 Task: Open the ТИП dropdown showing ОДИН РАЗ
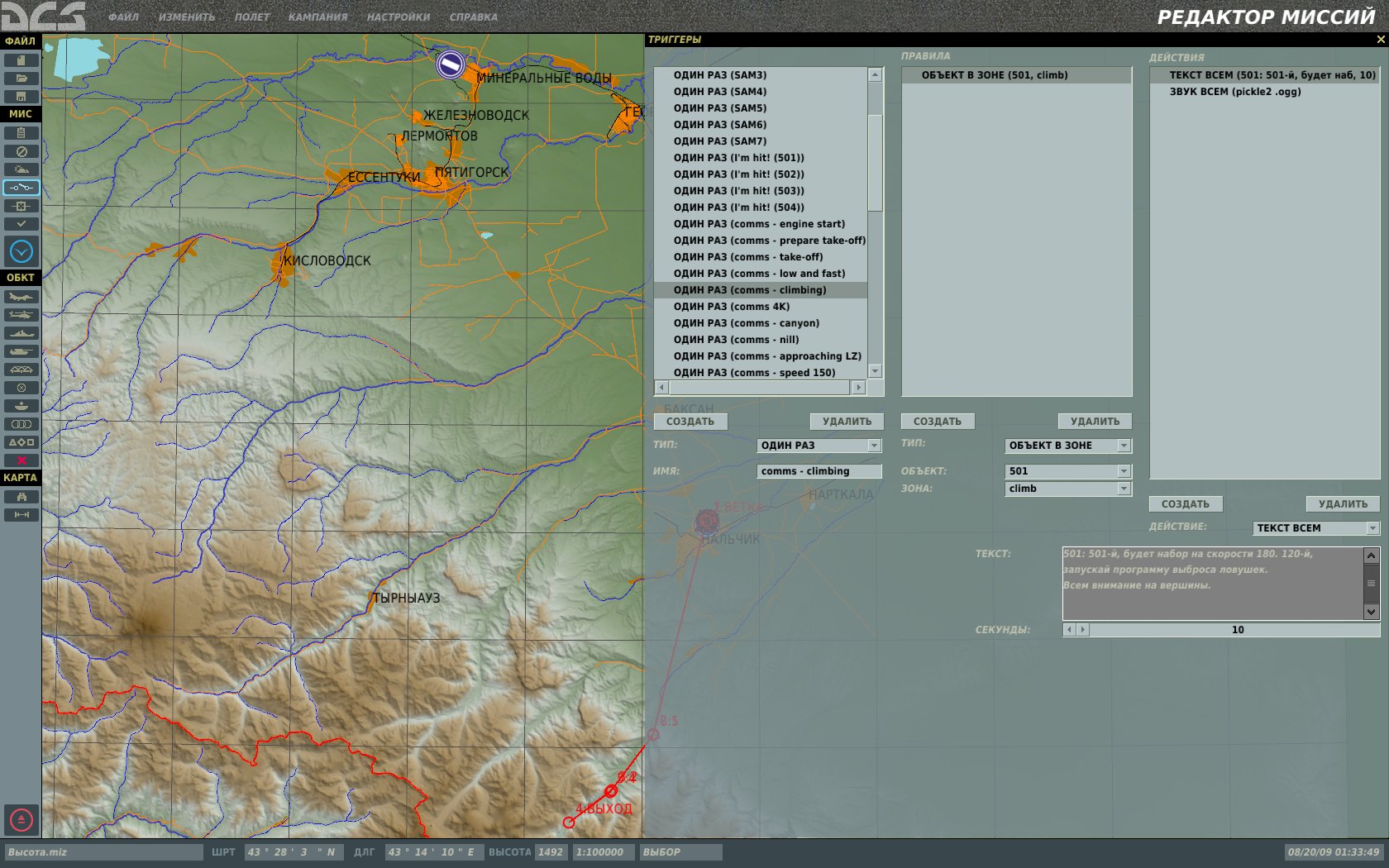(x=819, y=446)
